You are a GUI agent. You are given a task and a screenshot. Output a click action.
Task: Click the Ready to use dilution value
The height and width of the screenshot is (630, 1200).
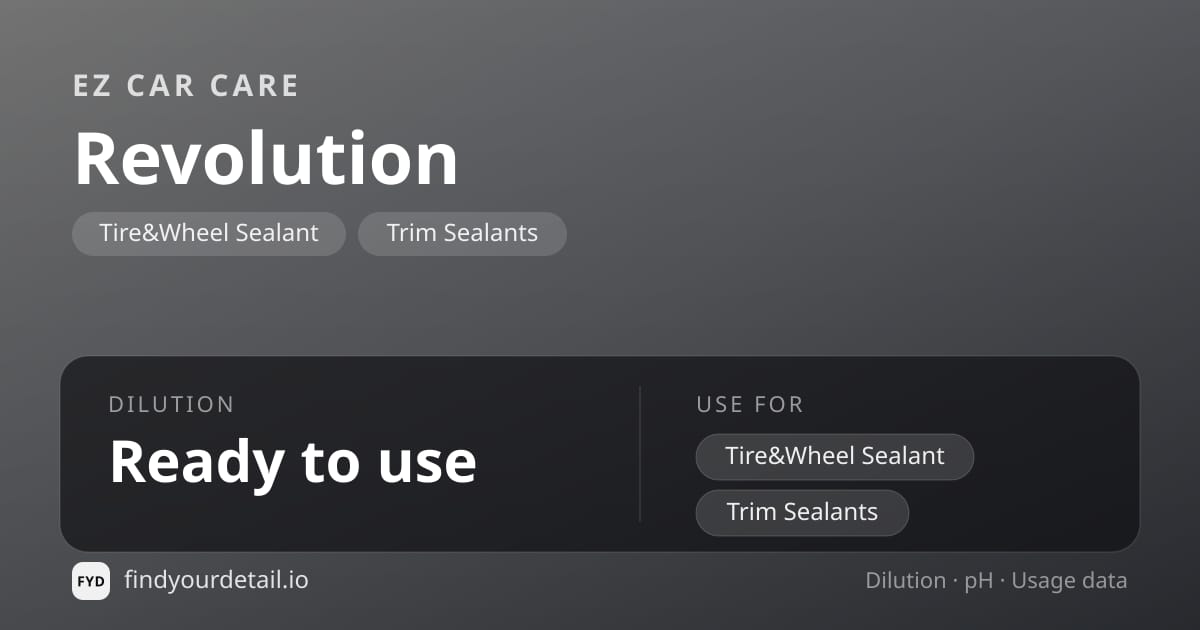tap(293, 462)
